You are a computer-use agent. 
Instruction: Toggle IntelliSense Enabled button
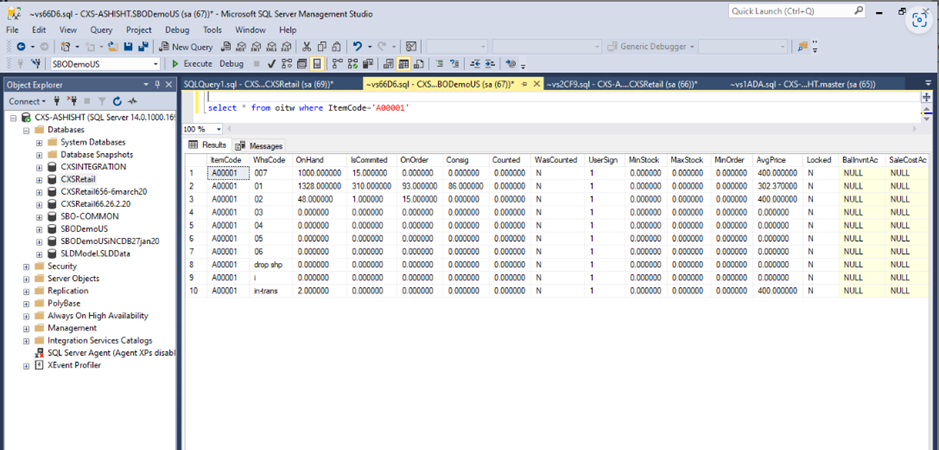(317, 64)
